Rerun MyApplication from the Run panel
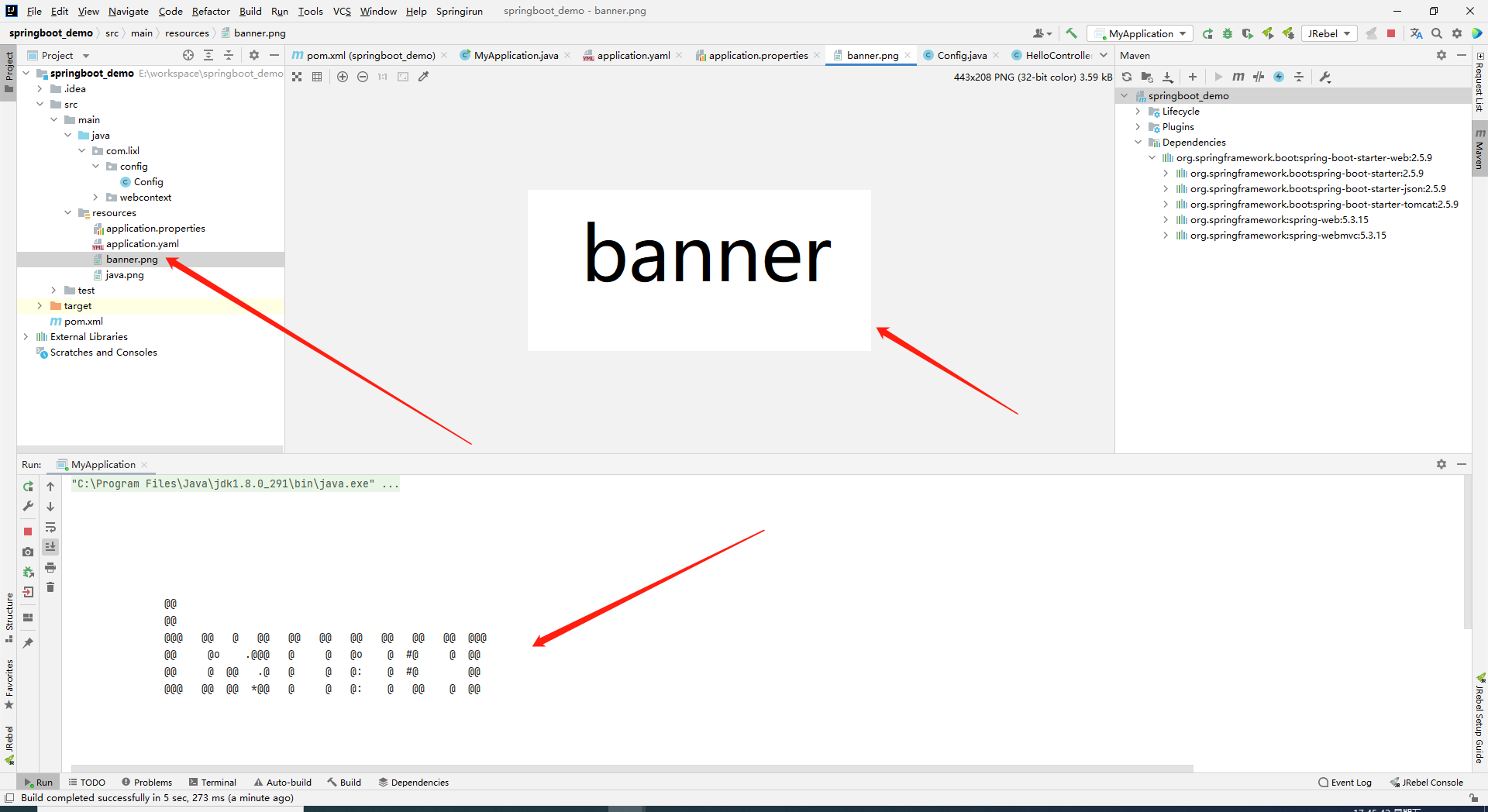Viewport: 1488px width, 812px height. tap(28, 486)
